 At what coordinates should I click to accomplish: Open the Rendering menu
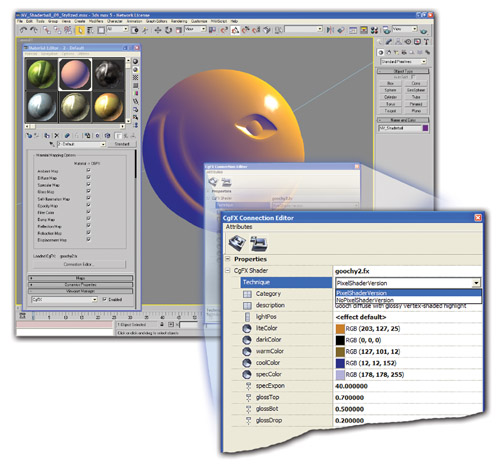tap(179, 21)
